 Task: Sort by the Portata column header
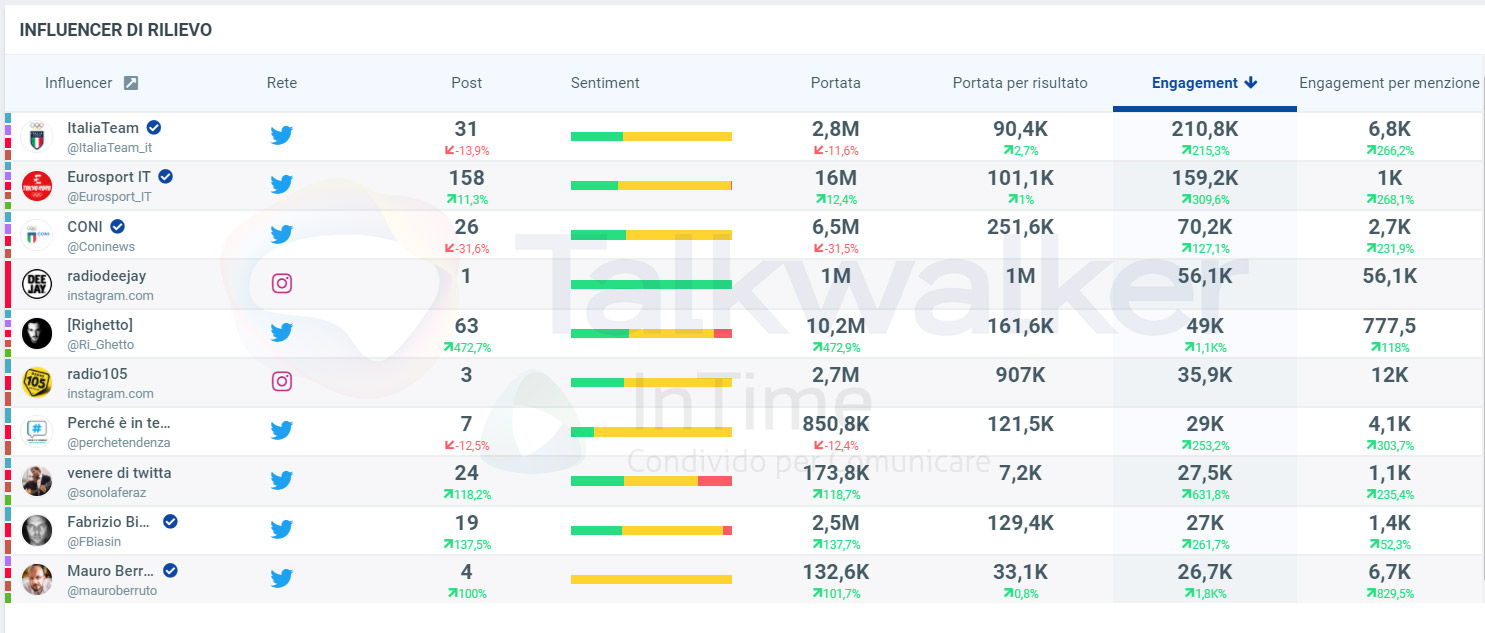click(x=836, y=83)
